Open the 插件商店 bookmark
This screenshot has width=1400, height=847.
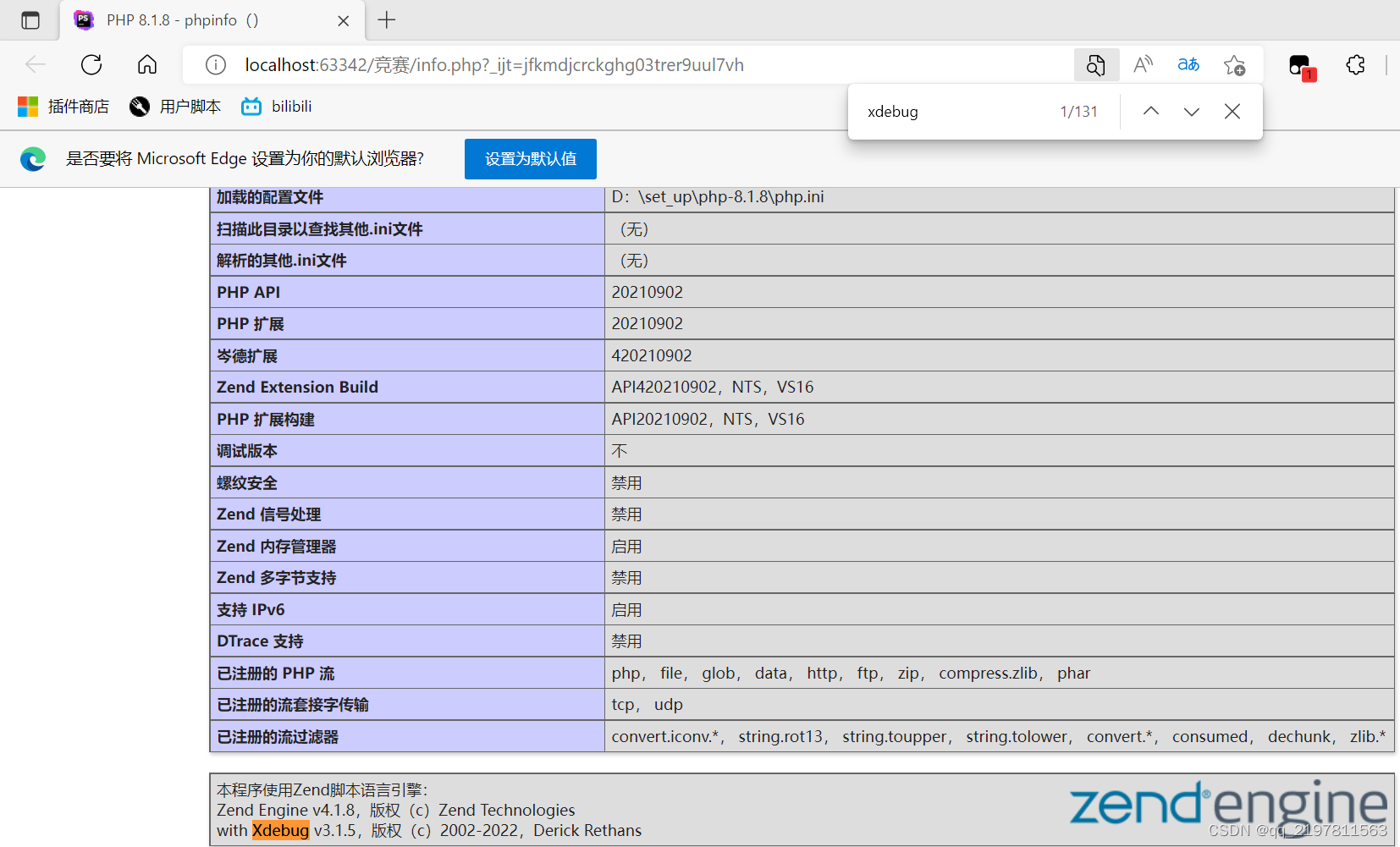click(x=63, y=107)
